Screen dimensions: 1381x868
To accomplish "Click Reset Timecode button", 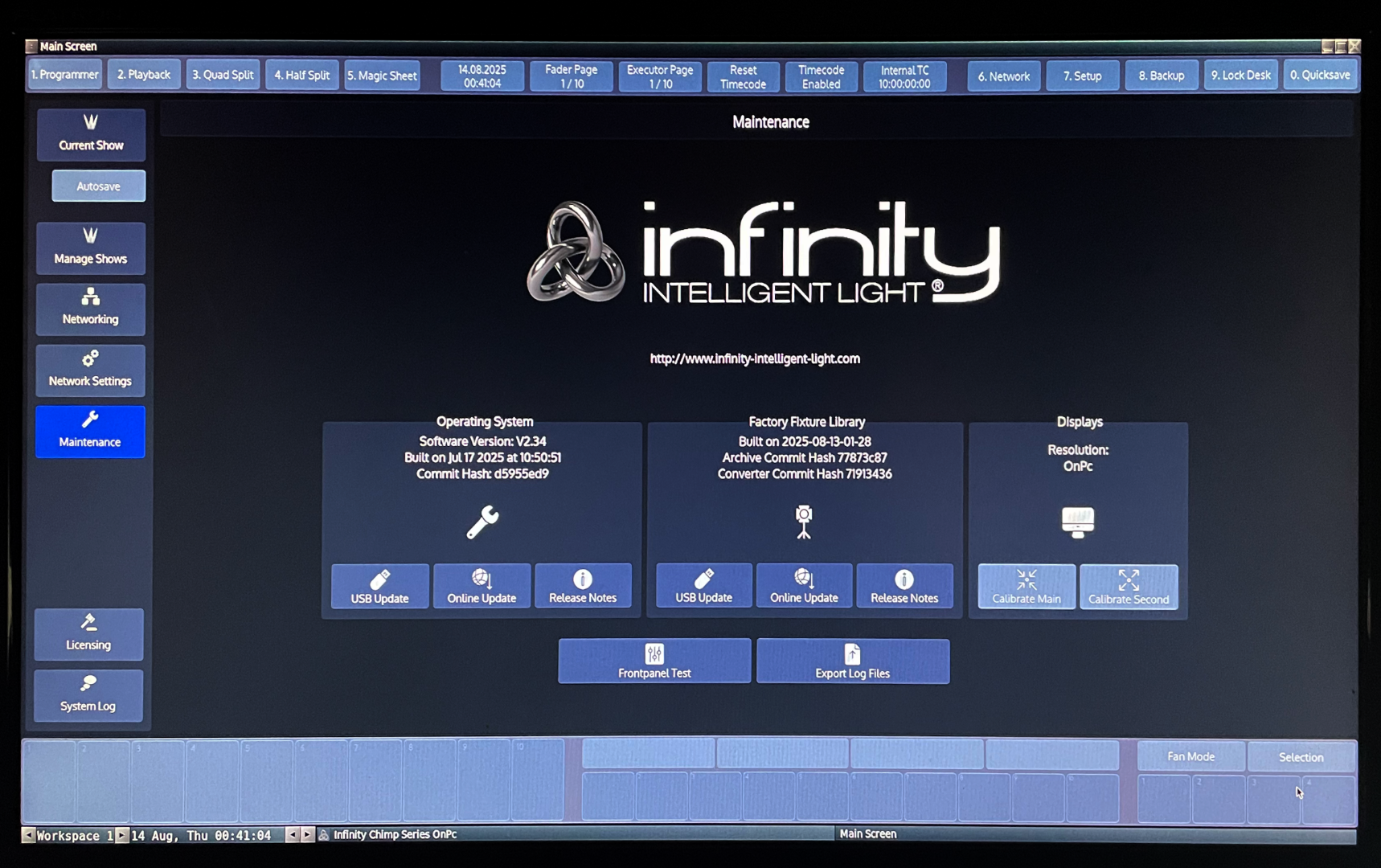I will pyautogui.click(x=744, y=76).
